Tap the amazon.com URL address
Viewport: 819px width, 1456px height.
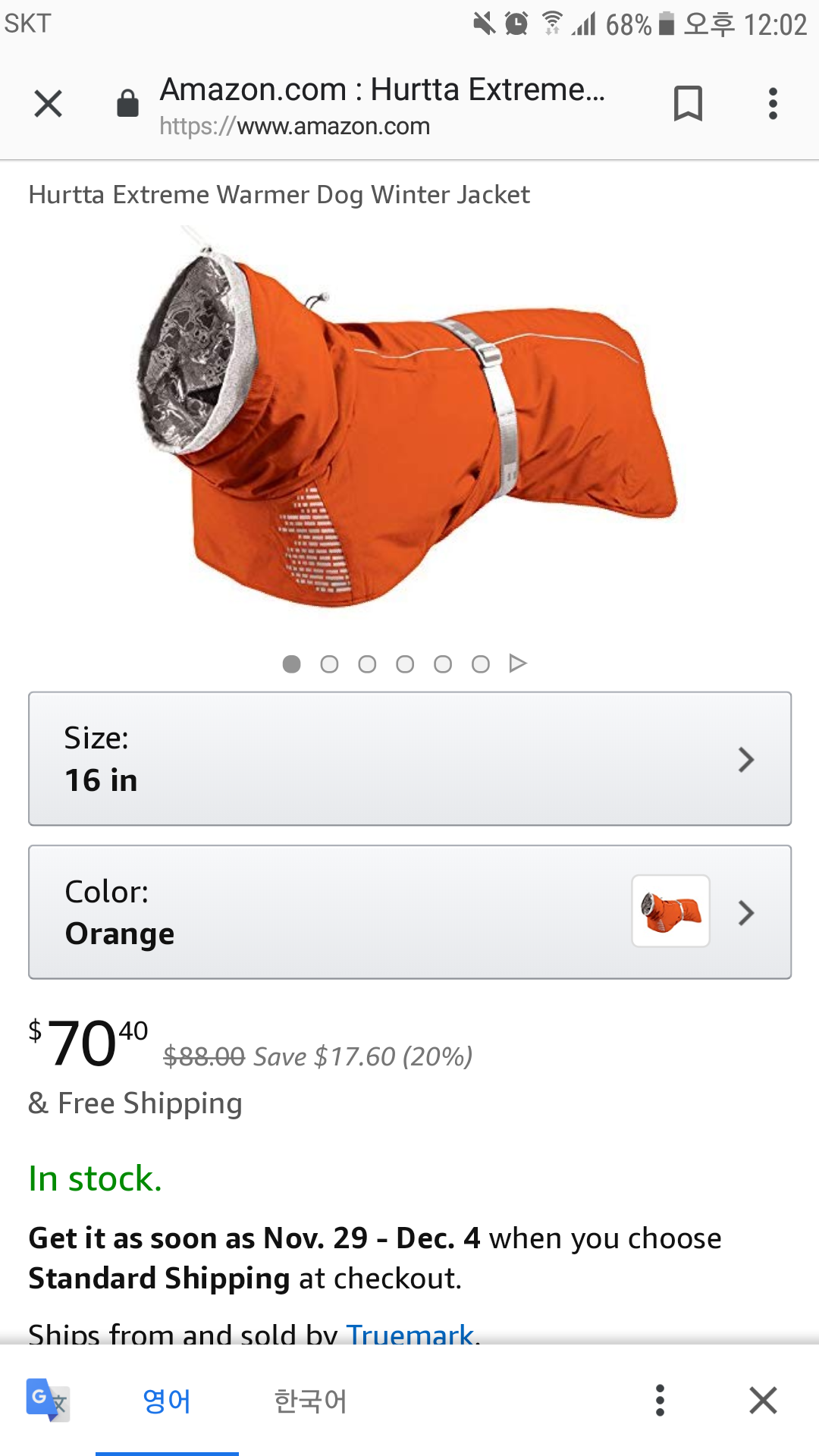[294, 126]
